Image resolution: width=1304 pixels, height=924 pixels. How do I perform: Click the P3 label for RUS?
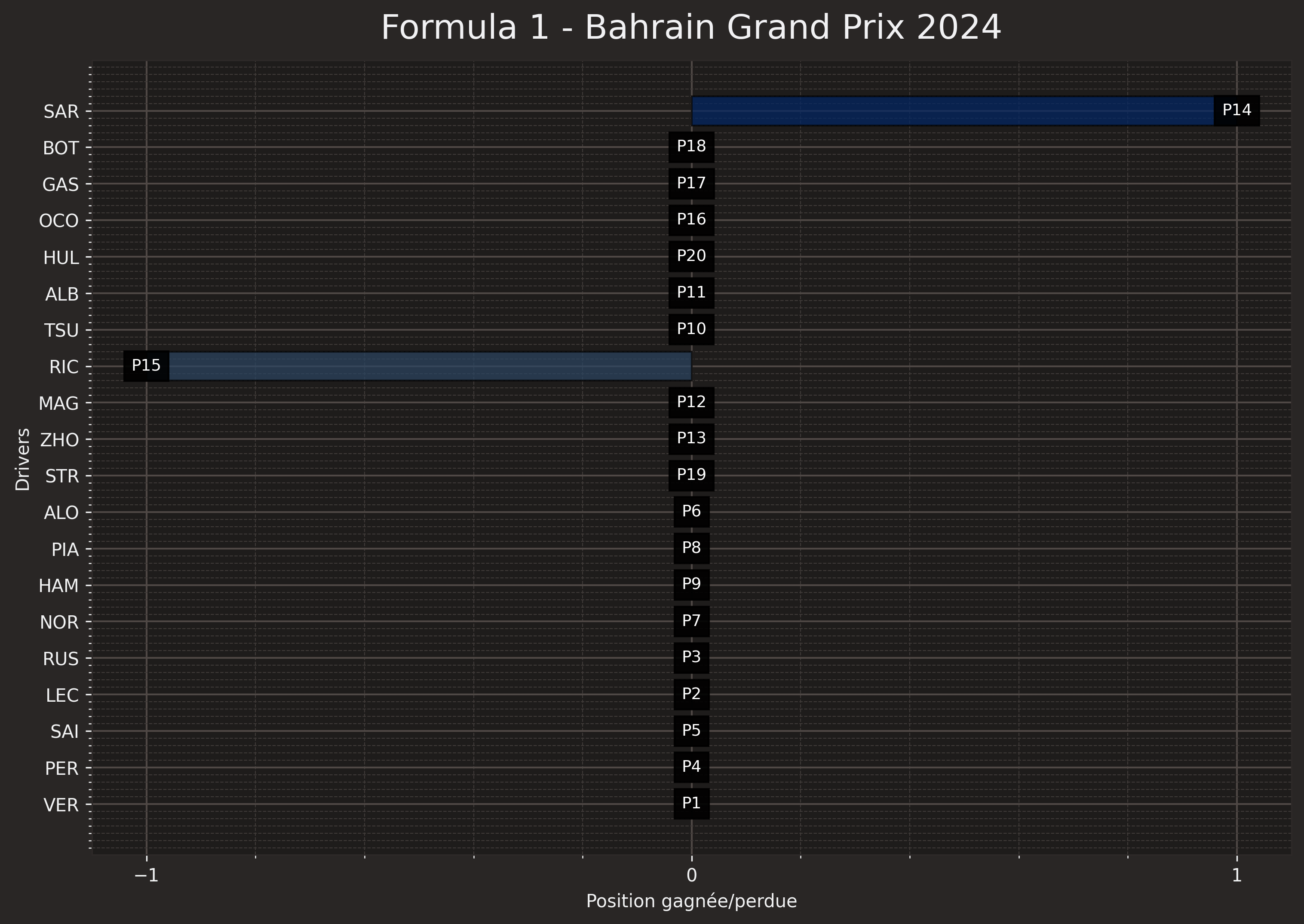coord(690,657)
